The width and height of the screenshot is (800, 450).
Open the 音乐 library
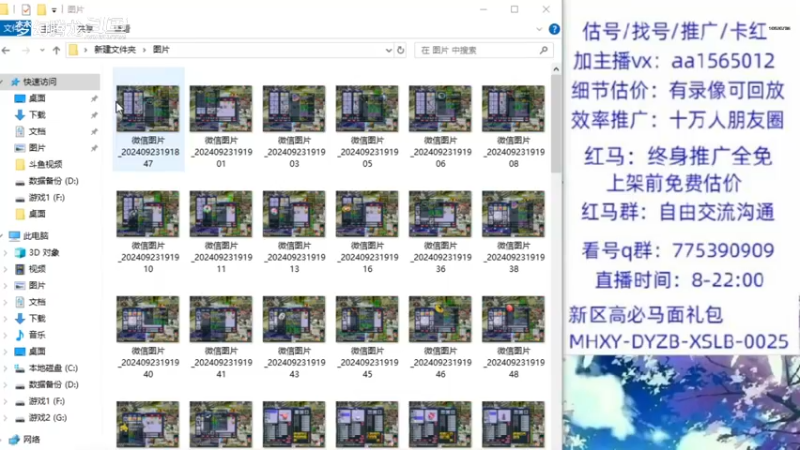[x=37, y=335]
